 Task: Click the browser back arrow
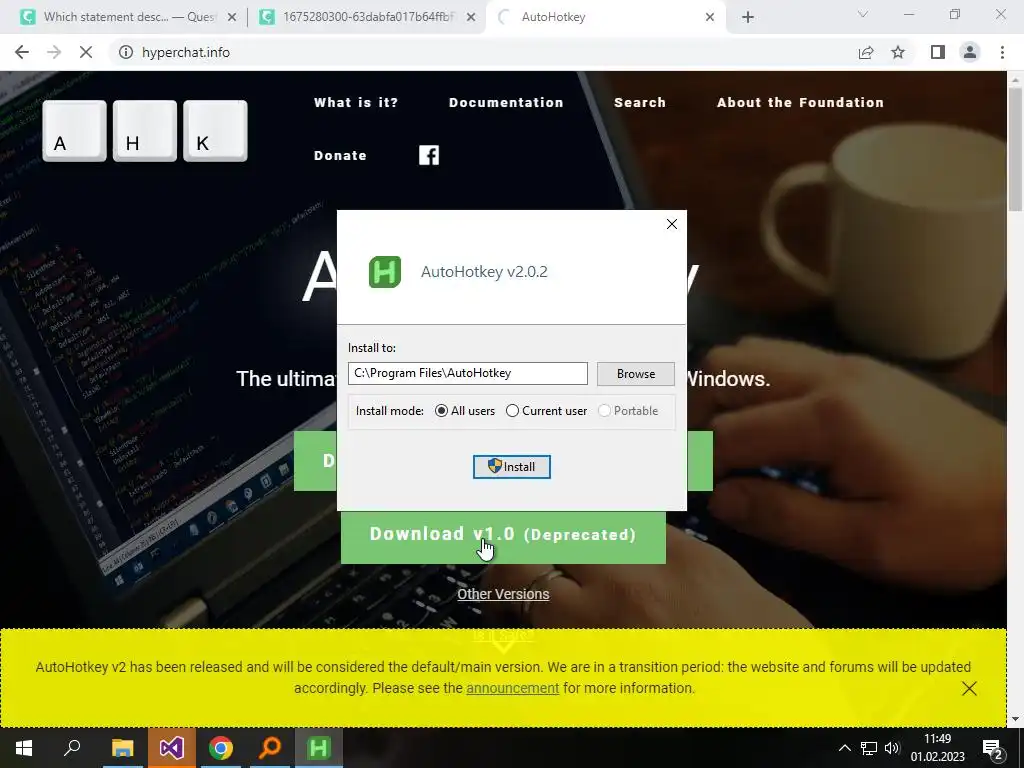[22, 52]
